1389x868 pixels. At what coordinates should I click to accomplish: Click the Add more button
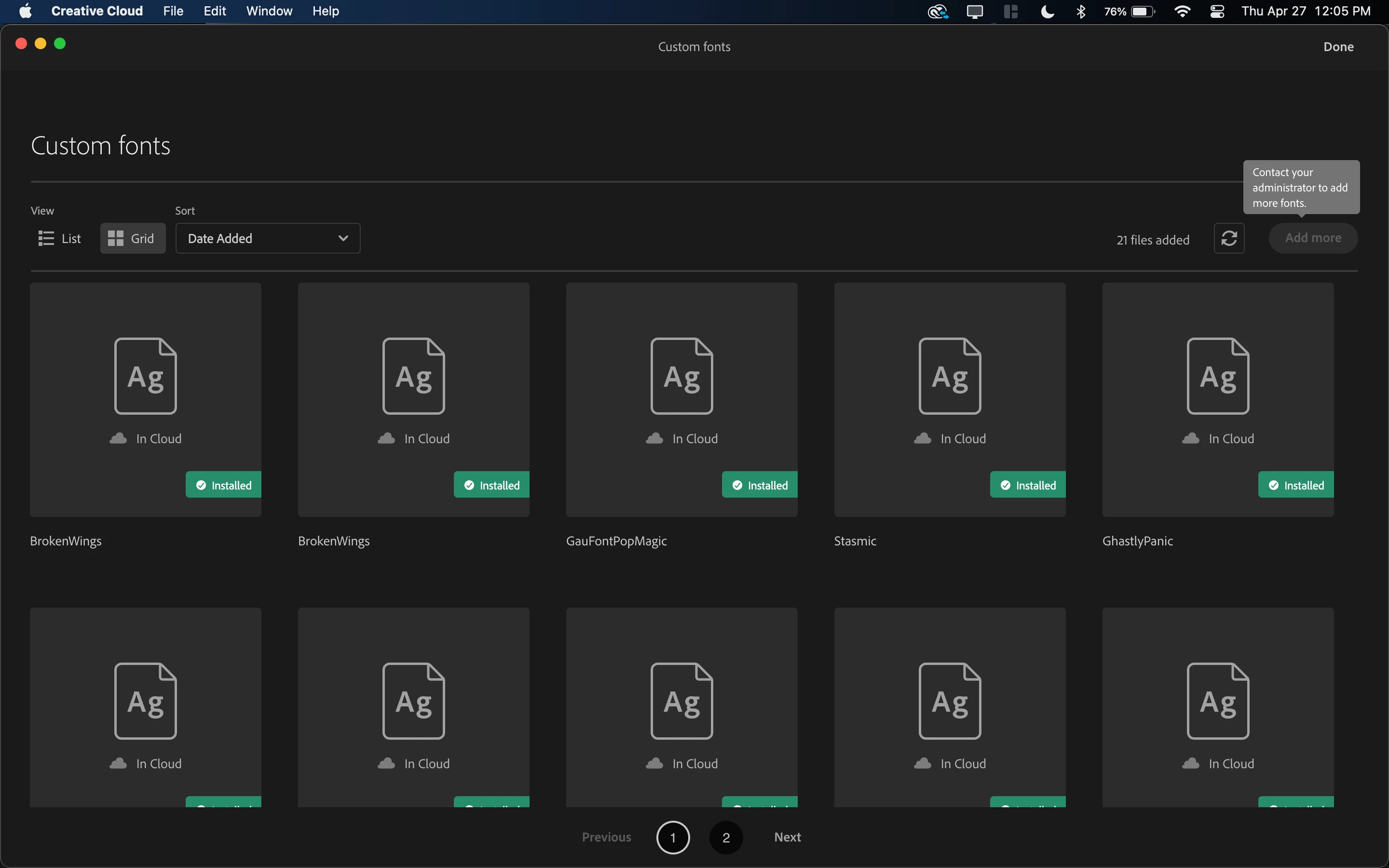[x=1313, y=238]
